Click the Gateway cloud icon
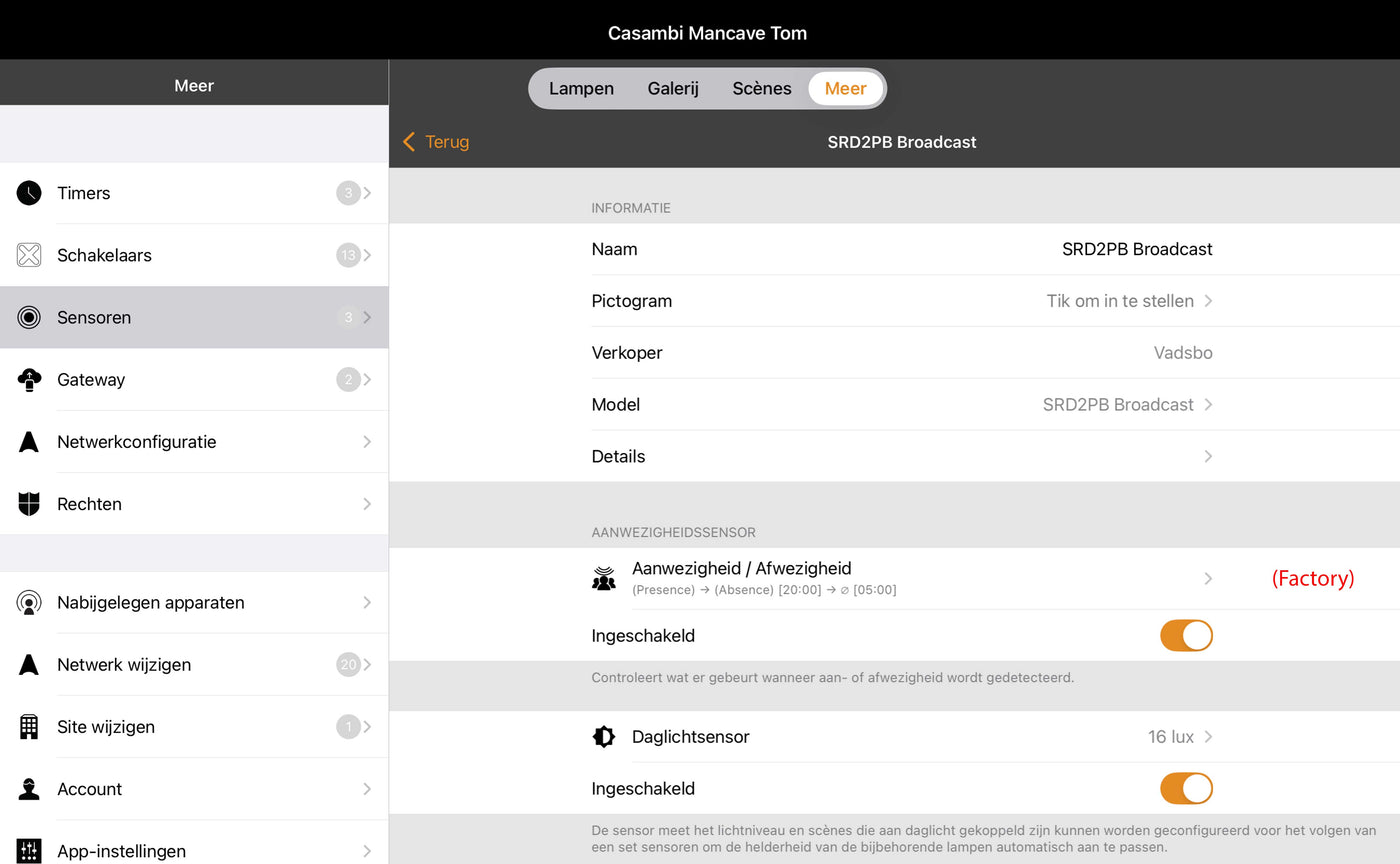 pyautogui.click(x=29, y=380)
